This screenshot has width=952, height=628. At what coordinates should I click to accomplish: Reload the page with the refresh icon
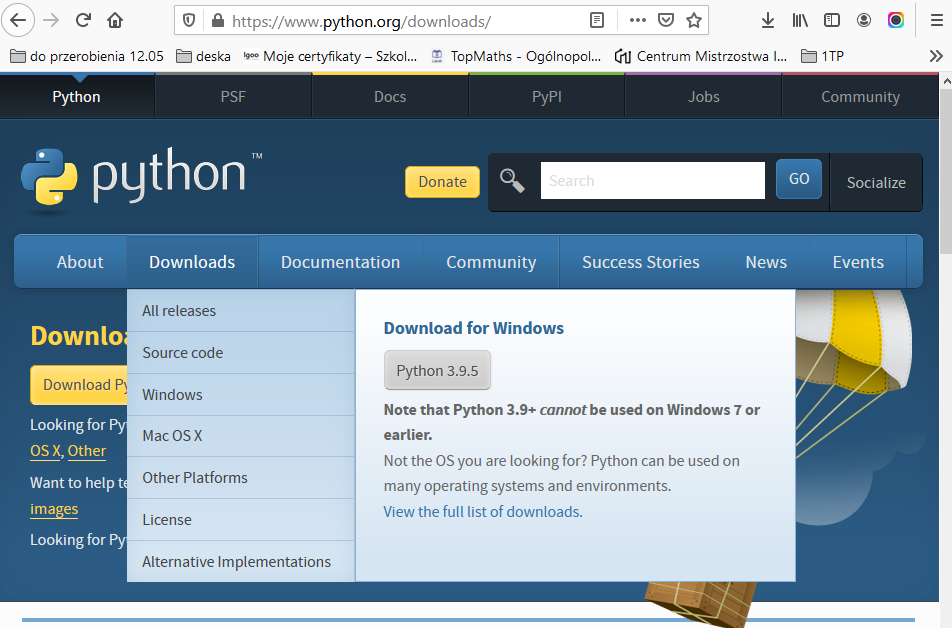point(83,21)
